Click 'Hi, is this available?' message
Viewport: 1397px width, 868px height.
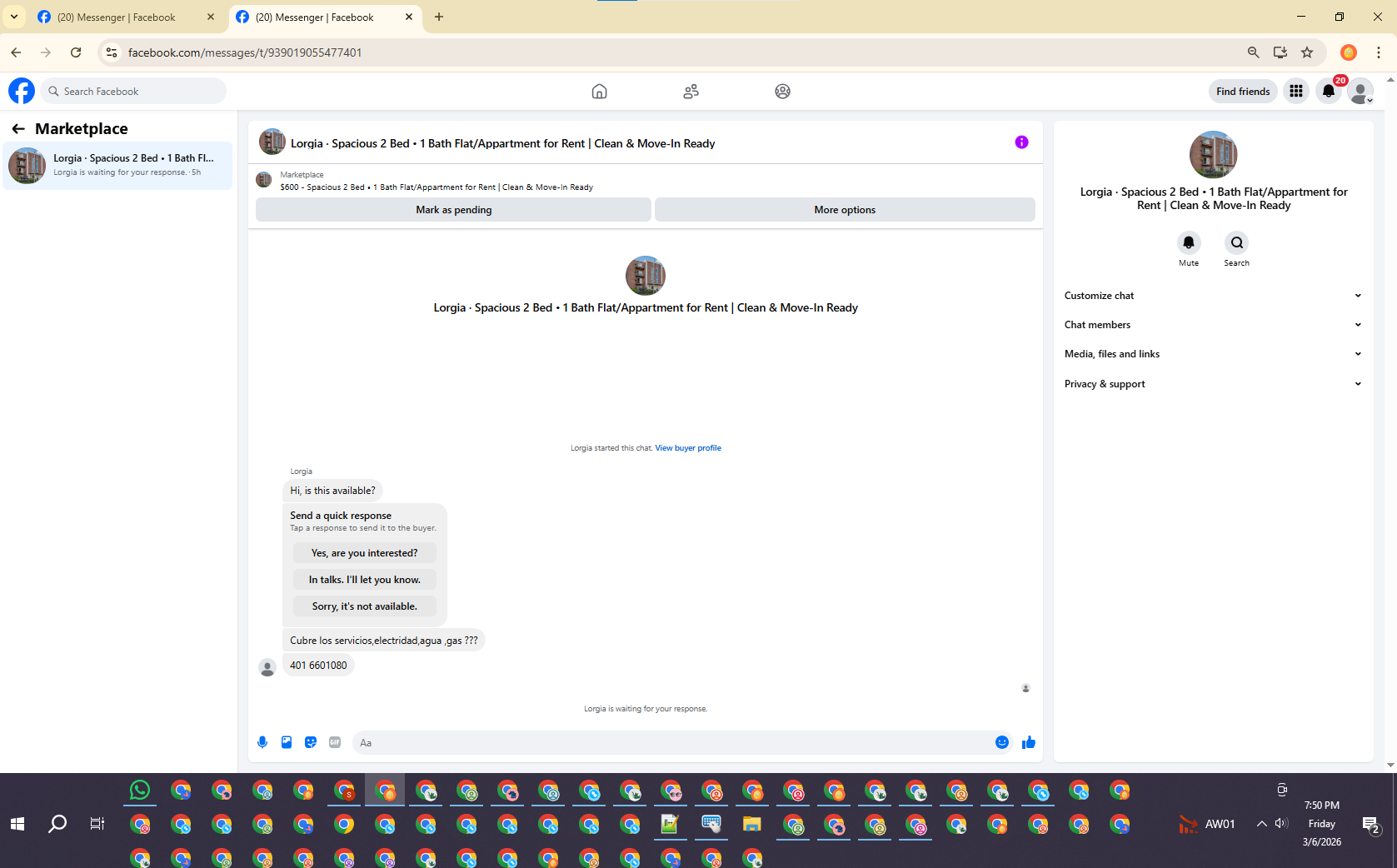click(x=332, y=491)
